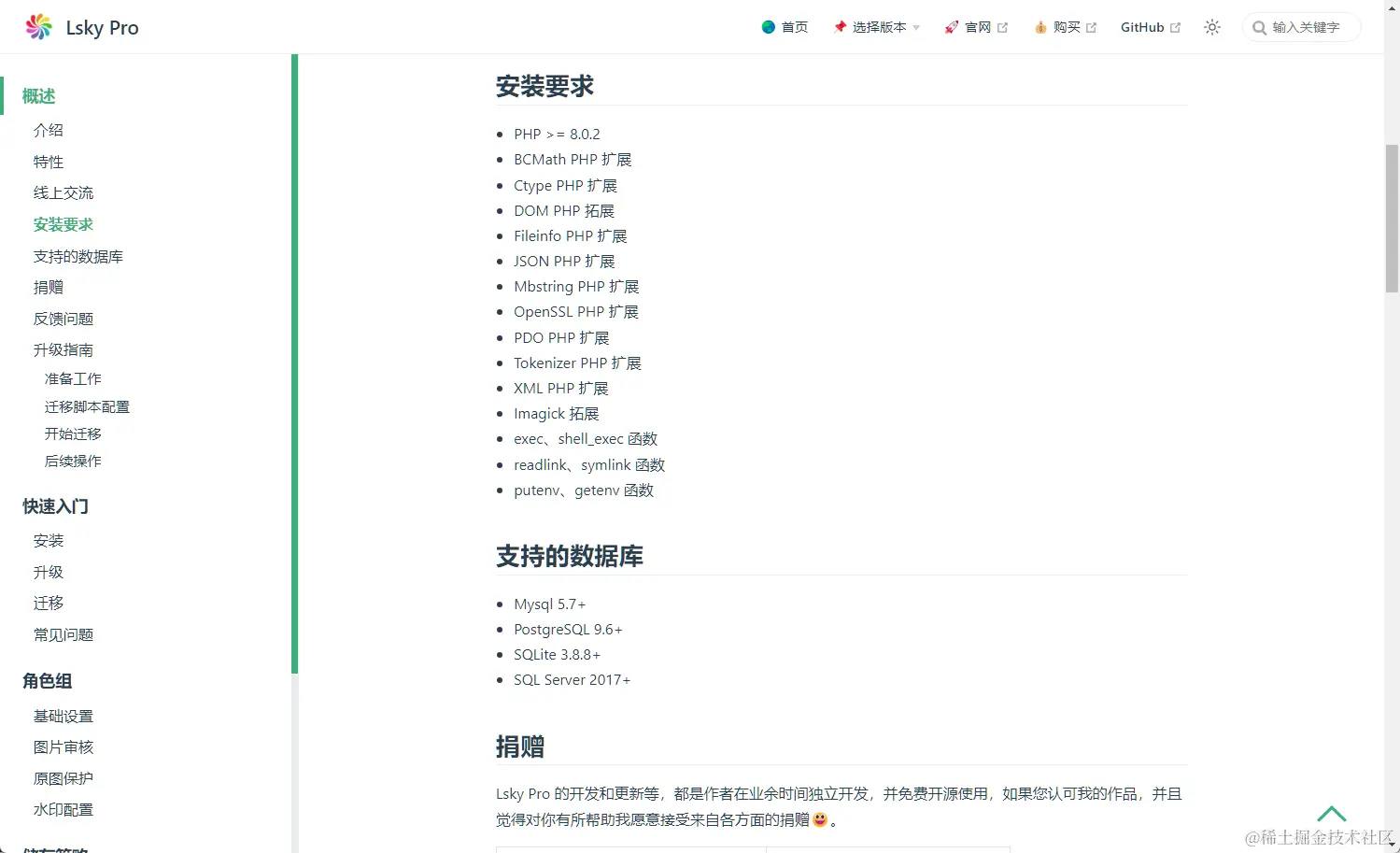Click text 'putenv、getenv 函数'

point(584,490)
